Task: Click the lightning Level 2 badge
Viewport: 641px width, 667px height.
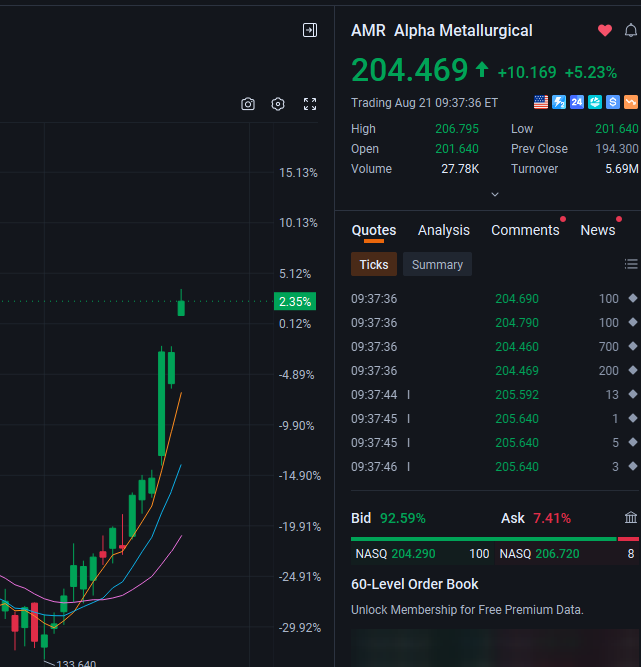Action: (x=559, y=102)
